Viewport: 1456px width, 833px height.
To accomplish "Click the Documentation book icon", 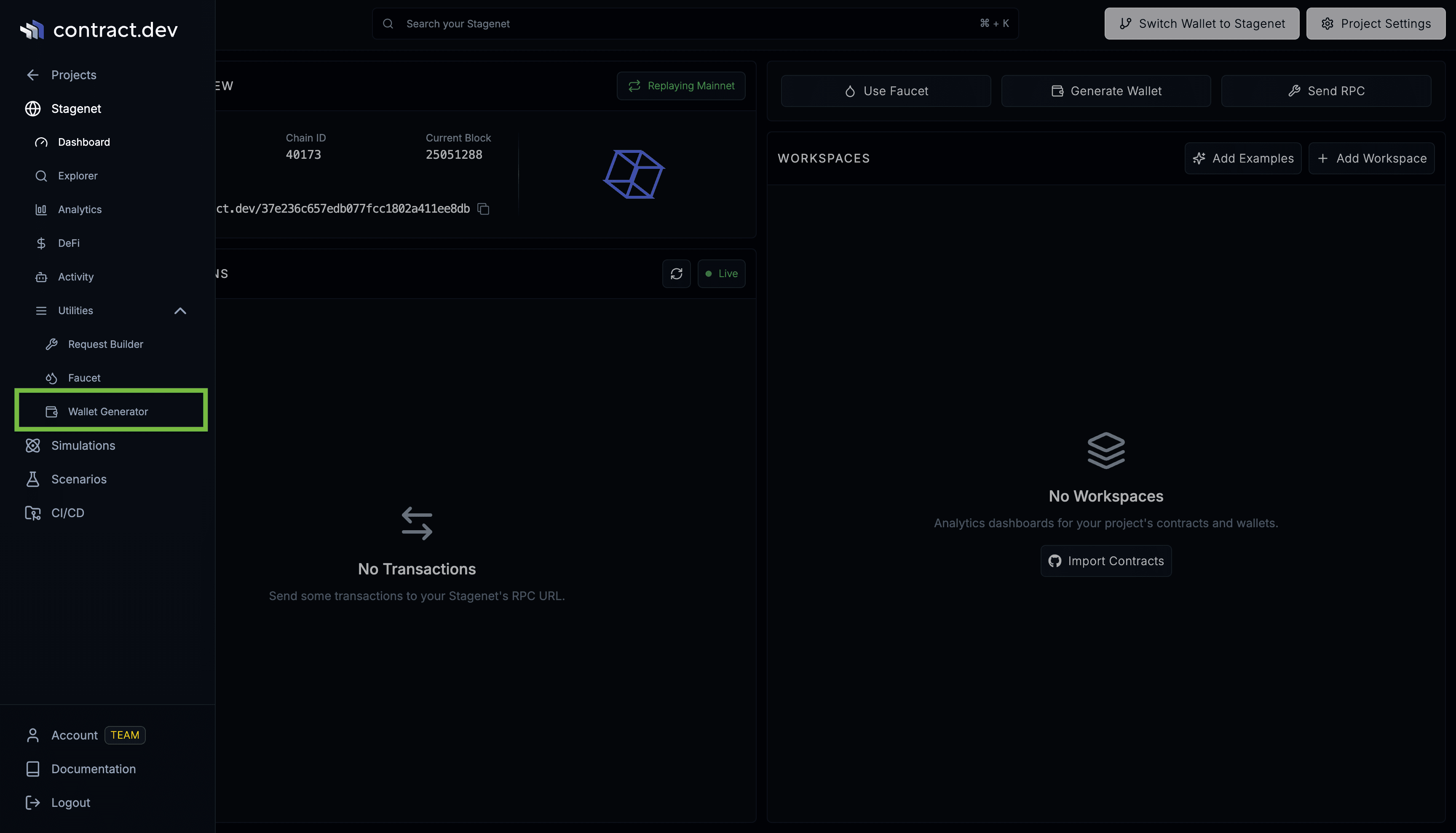I will 32,769.
